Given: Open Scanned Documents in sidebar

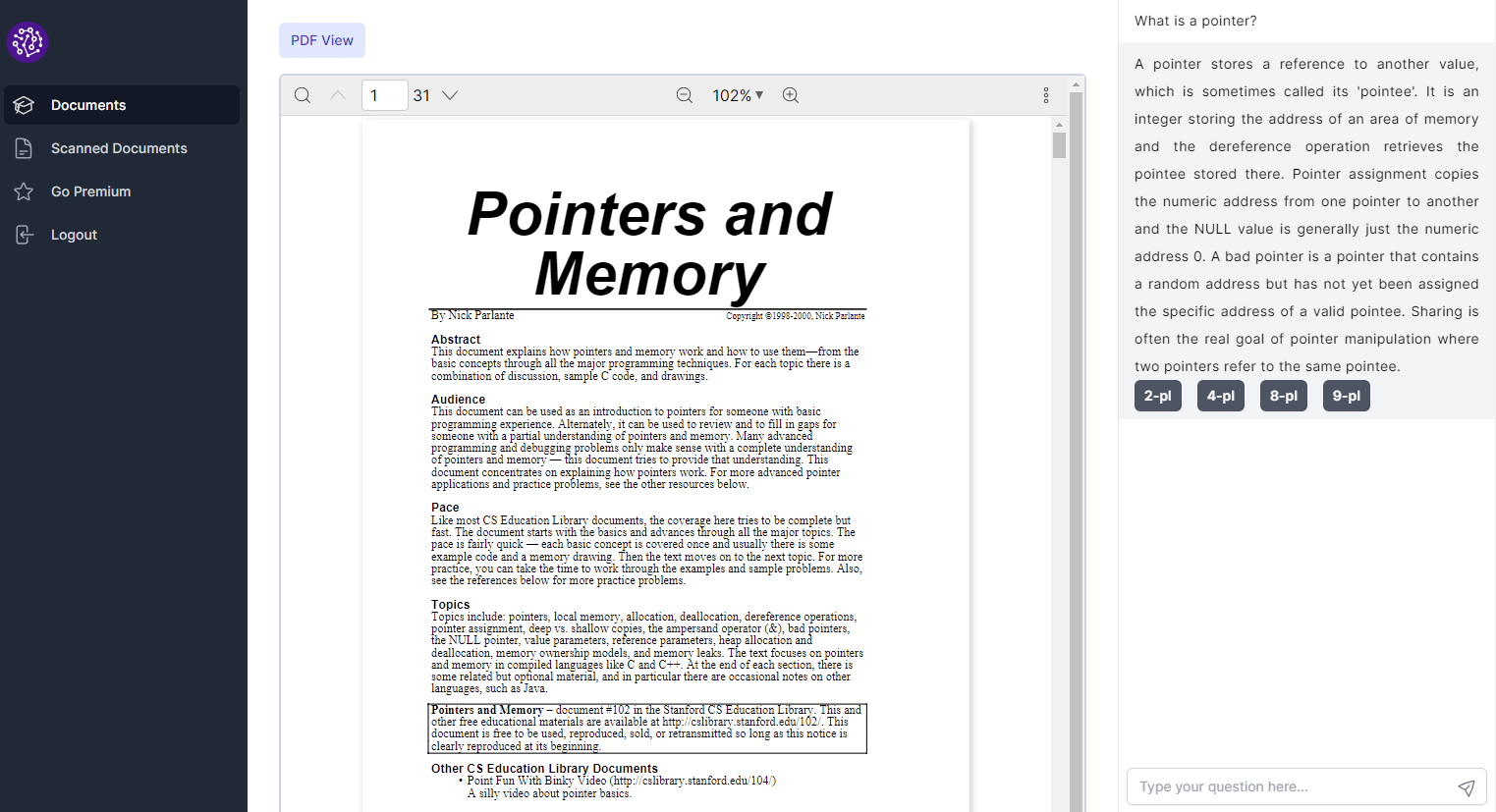Looking at the screenshot, I should (122, 148).
